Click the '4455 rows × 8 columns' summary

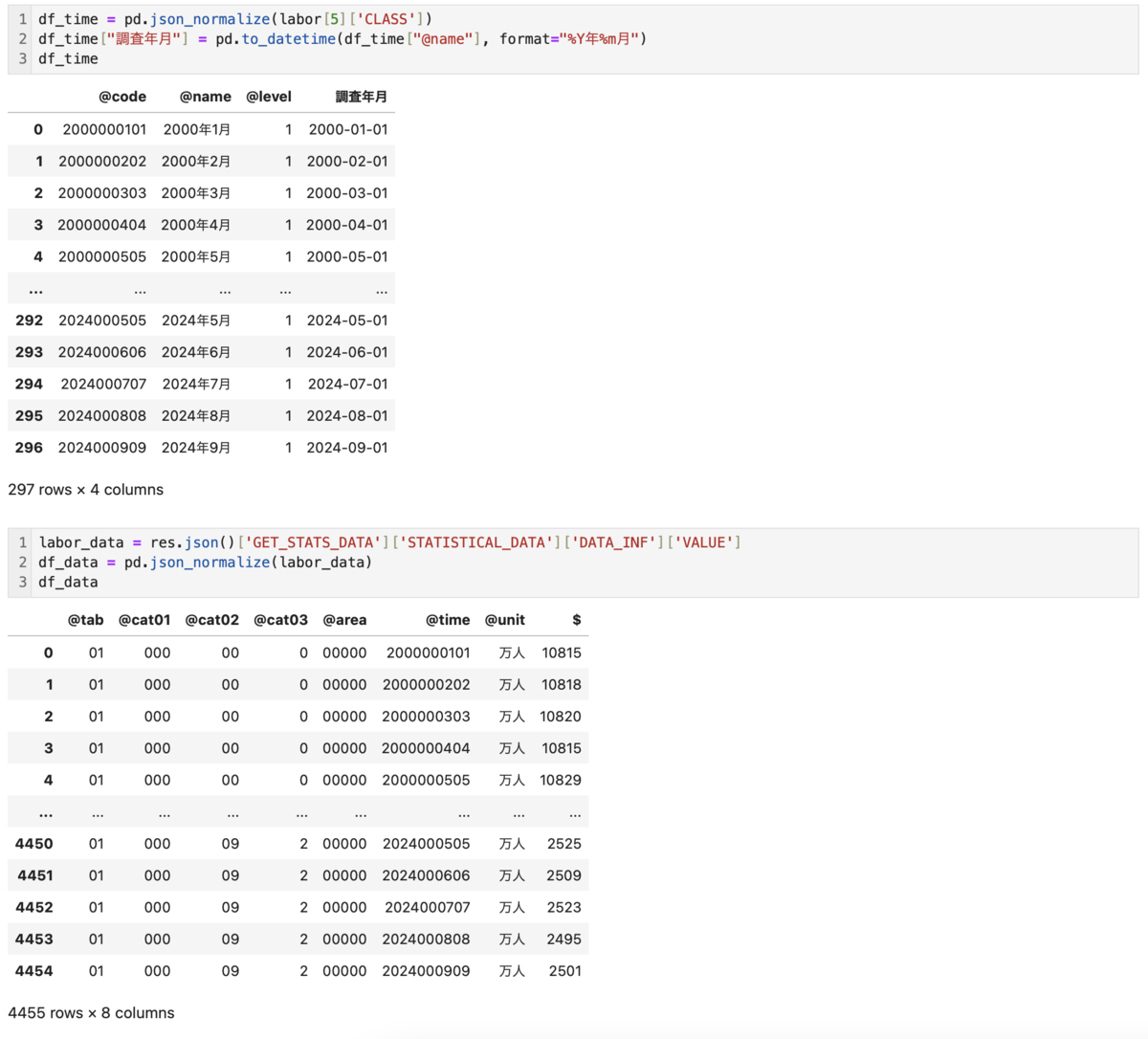[91, 1013]
